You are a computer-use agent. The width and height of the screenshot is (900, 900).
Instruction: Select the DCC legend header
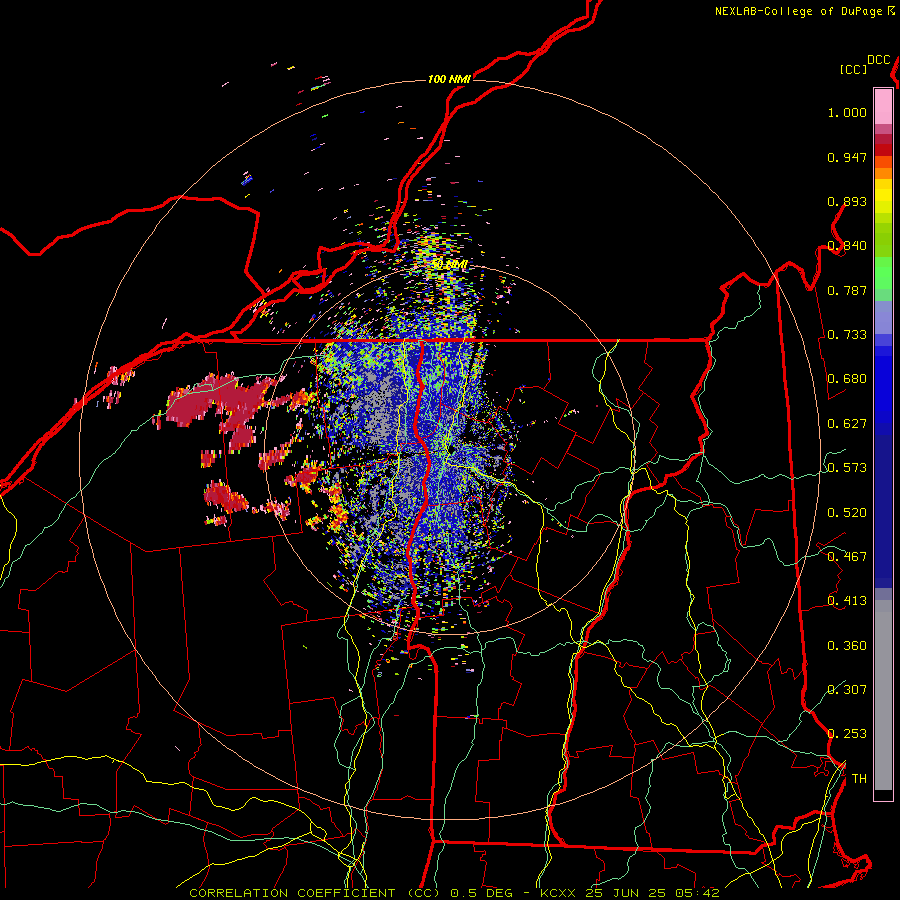tap(878, 60)
